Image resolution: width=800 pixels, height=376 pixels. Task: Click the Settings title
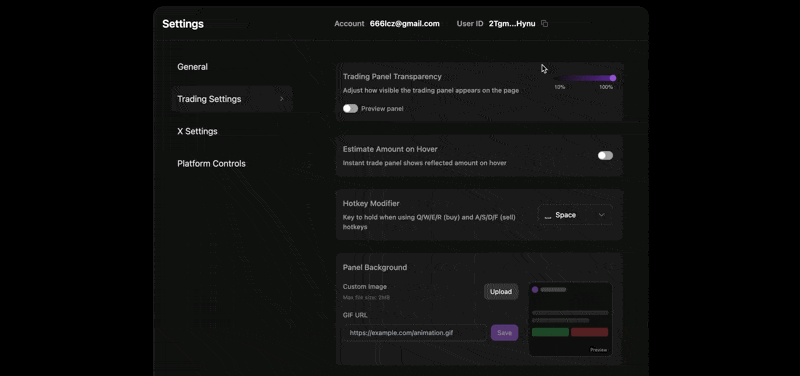point(183,24)
